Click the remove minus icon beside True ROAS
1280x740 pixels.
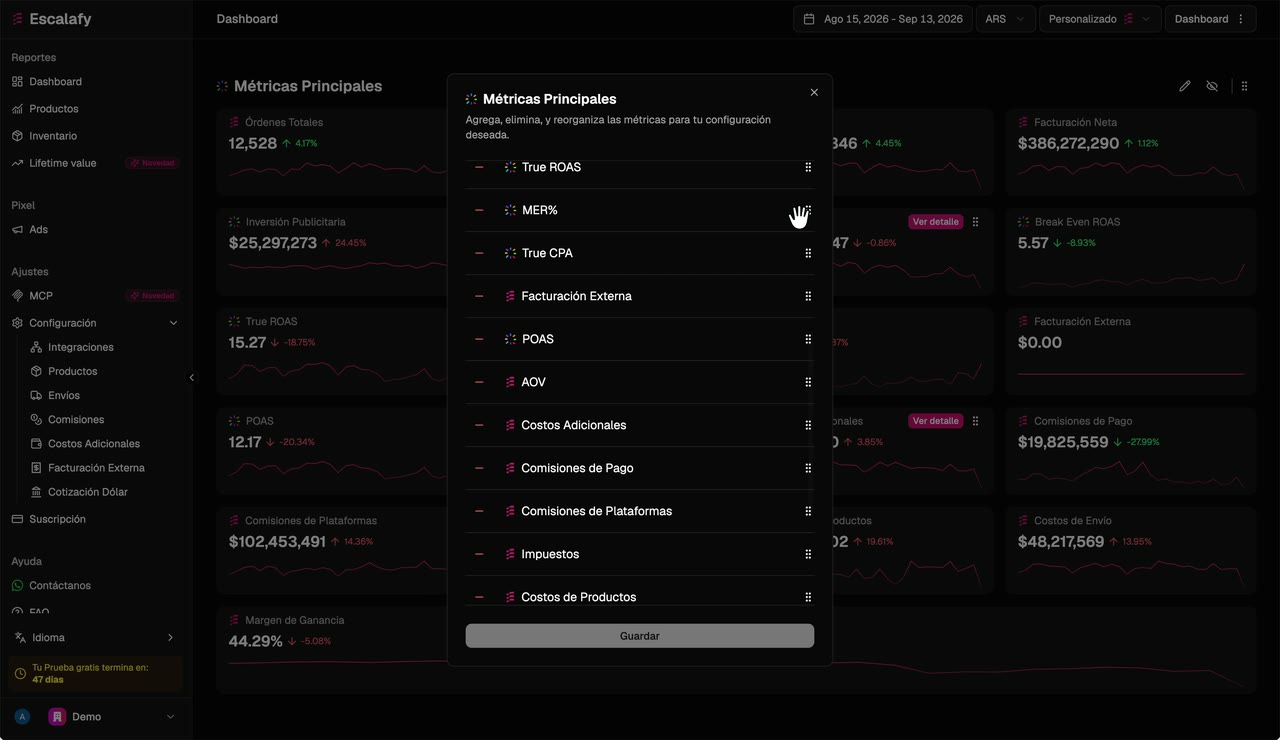479,167
